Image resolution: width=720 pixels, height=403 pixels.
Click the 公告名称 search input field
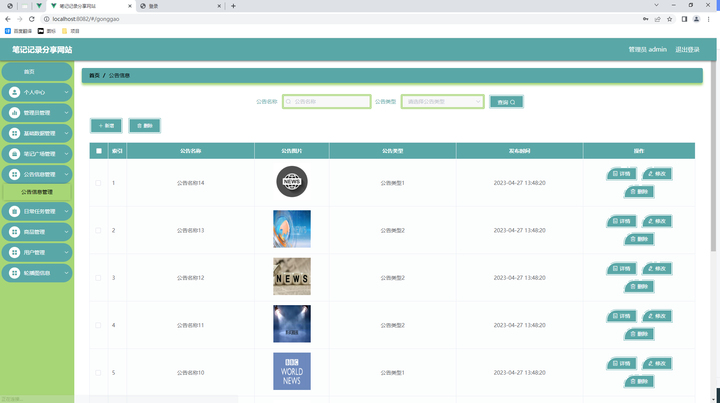(x=326, y=101)
